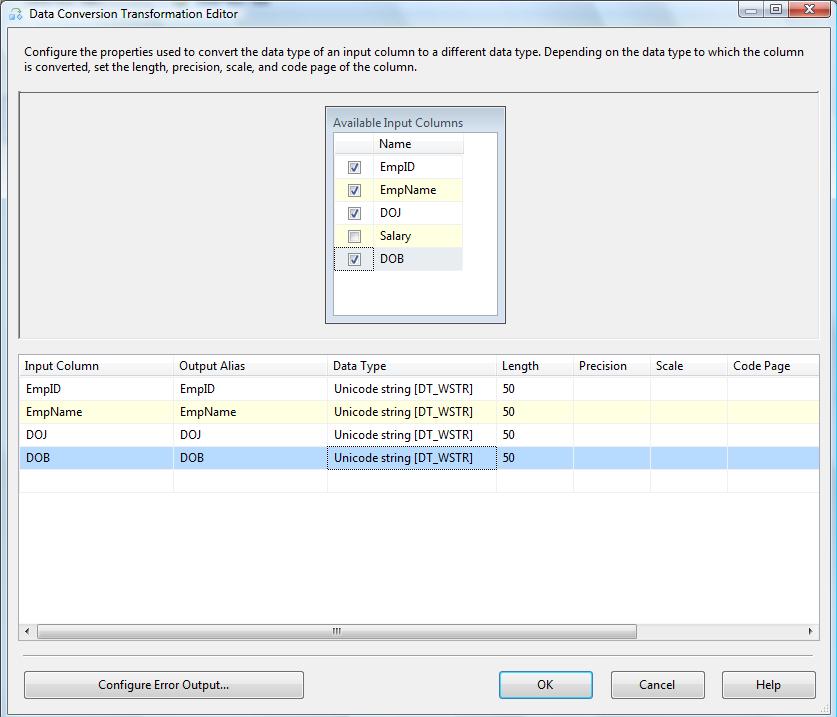This screenshot has width=837, height=717.
Task: Open Data Type dropdown for DOB row
Action: pyautogui.click(x=411, y=458)
